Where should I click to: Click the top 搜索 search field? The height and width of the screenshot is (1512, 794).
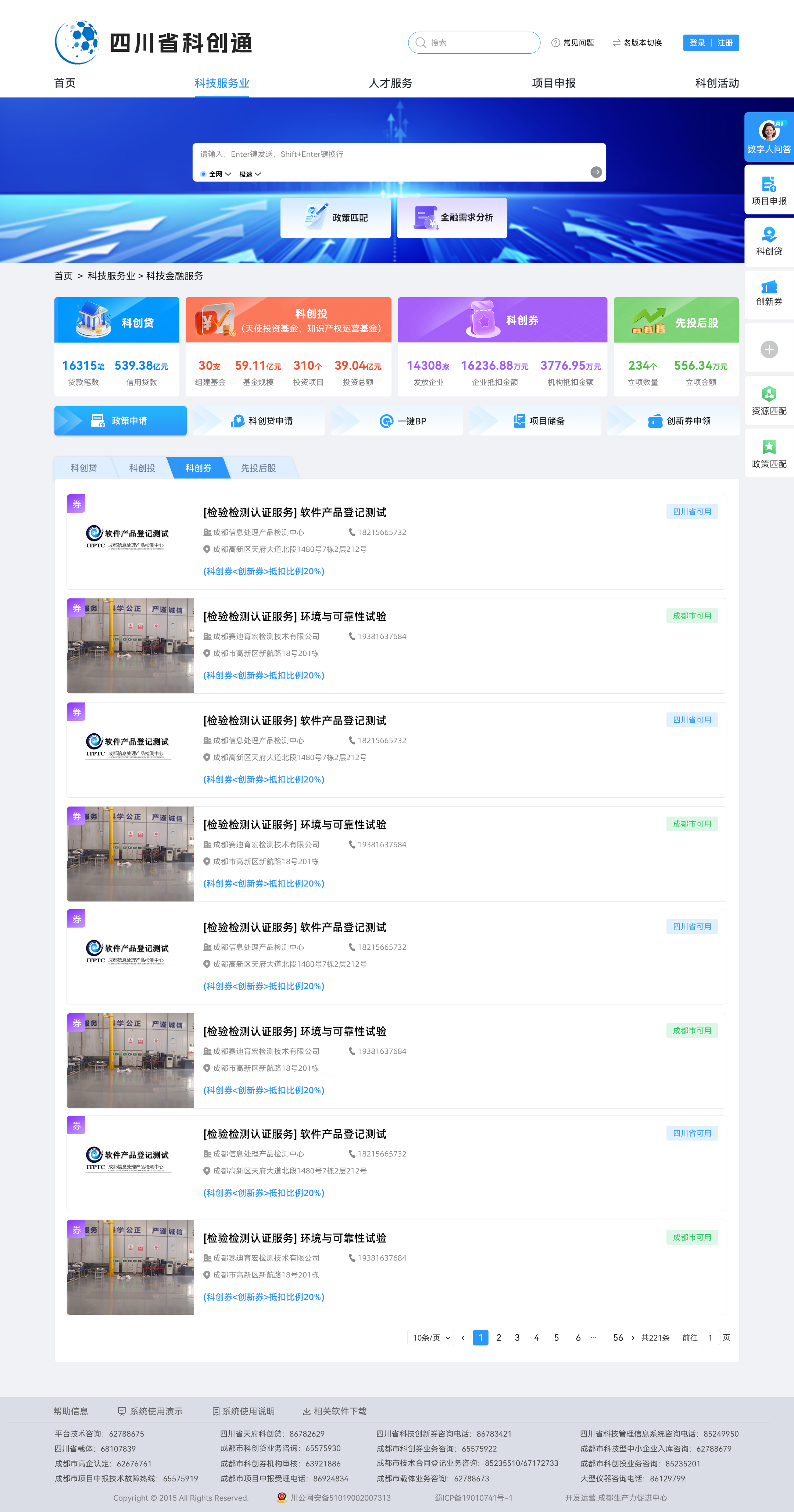point(474,43)
